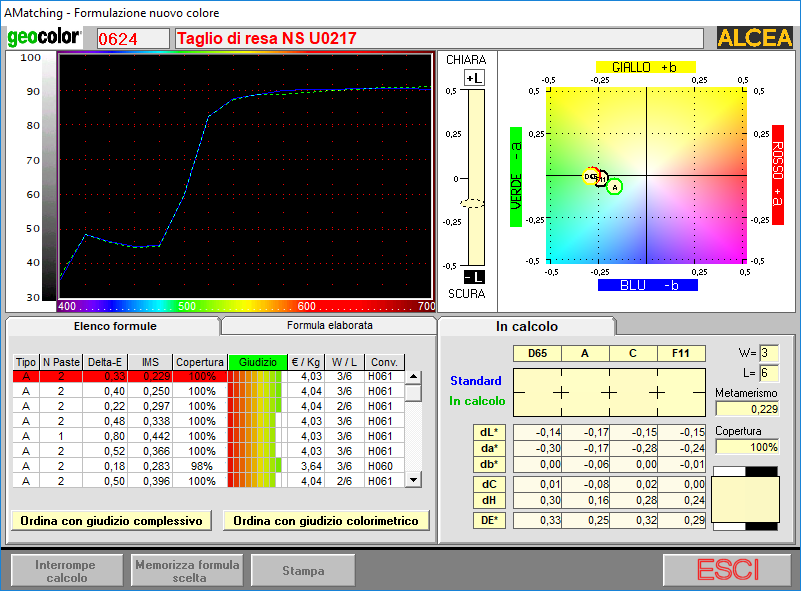Click the da* row label
801x591 pixels.
(489, 448)
